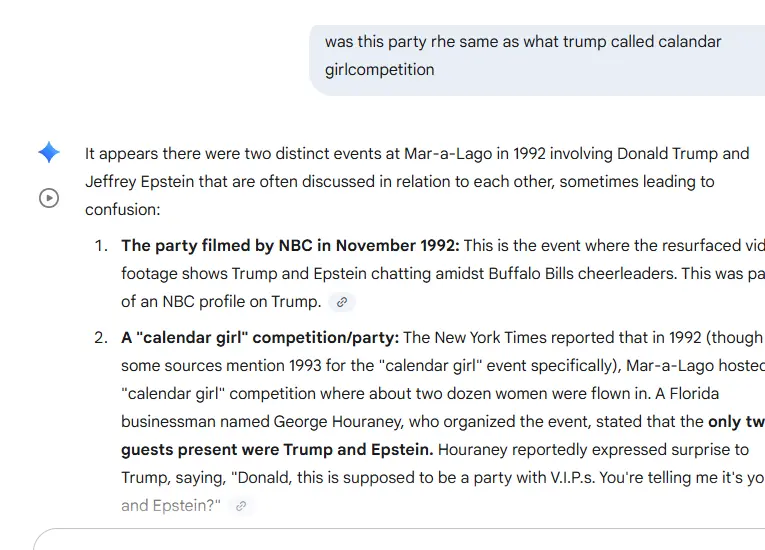The width and height of the screenshot is (765, 550).
Task: Click the name 'George Houraney' in the text
Action: tap(333, 422)
